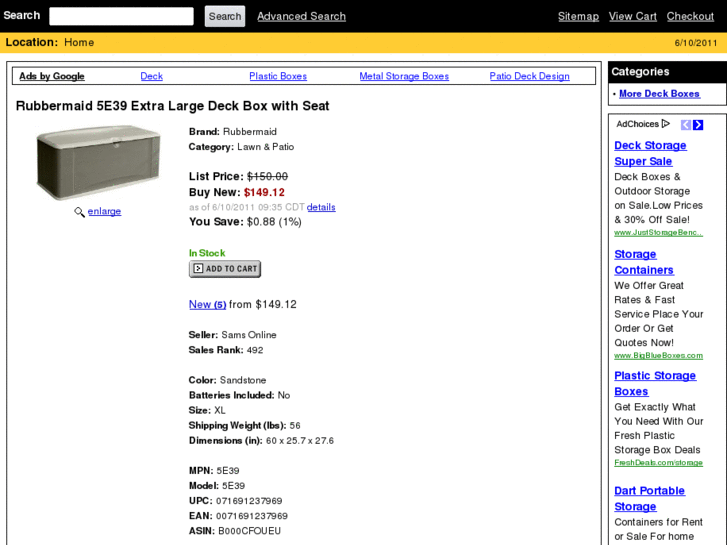Visit www.JustStorageBenc... ad URL

pyautogui.click(x=658, y=233)
